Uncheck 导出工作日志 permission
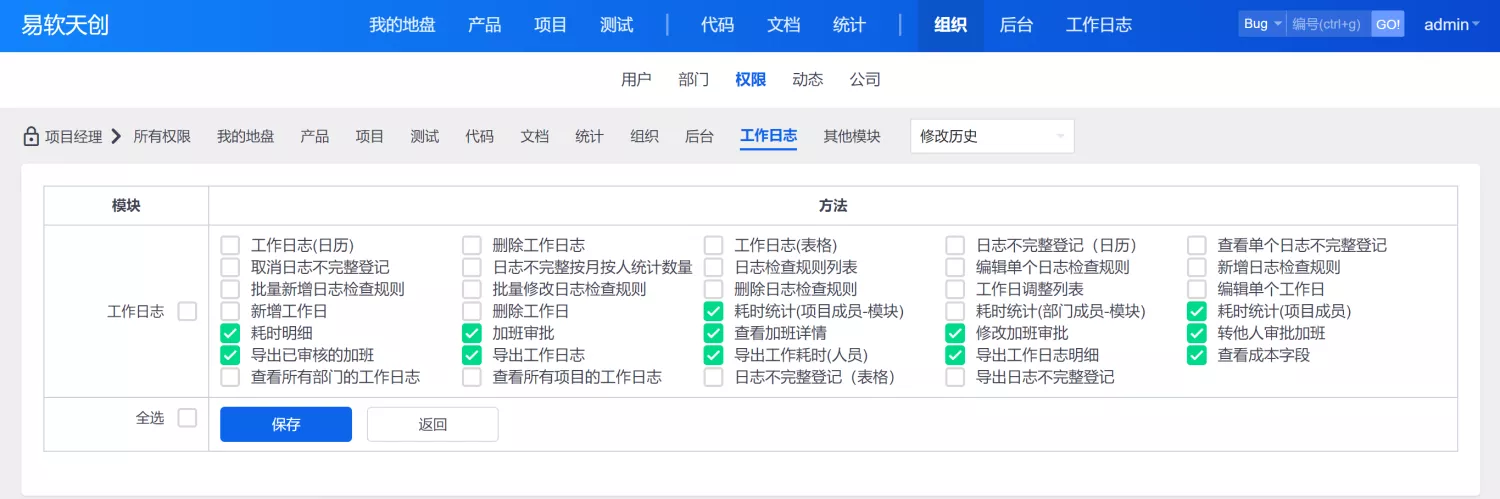This screenshot has width=1500, height=499. [x=472, y=355]
